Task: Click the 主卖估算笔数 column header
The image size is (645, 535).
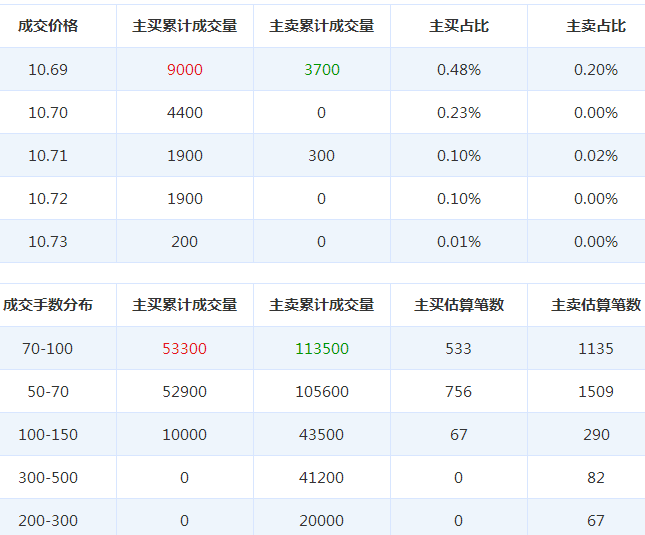Action: [x=596, y=305]
